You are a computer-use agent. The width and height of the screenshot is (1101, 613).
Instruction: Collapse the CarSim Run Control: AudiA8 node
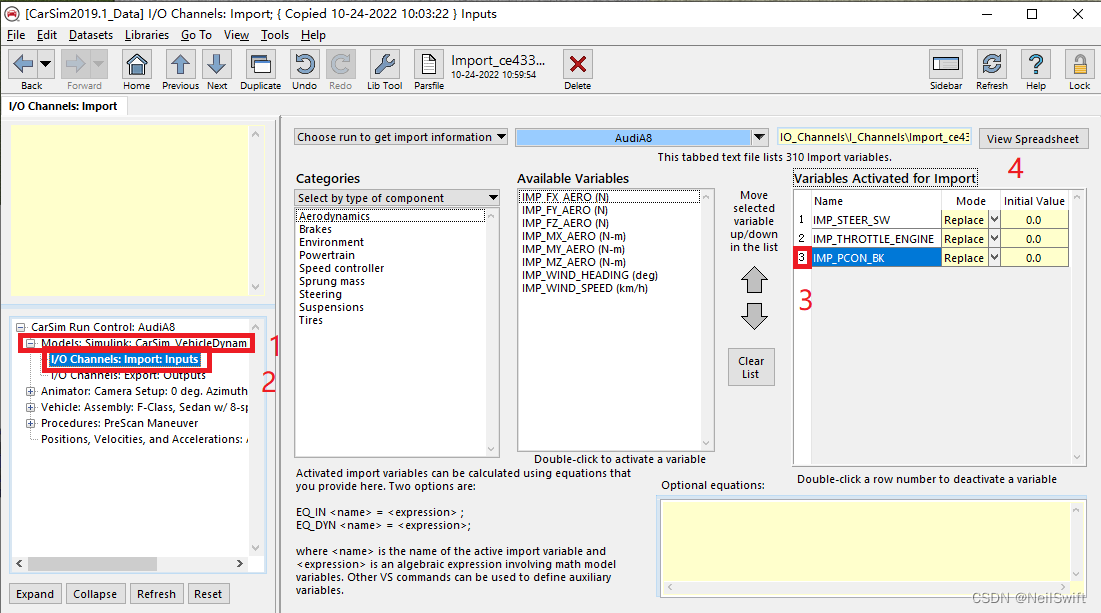20,327
